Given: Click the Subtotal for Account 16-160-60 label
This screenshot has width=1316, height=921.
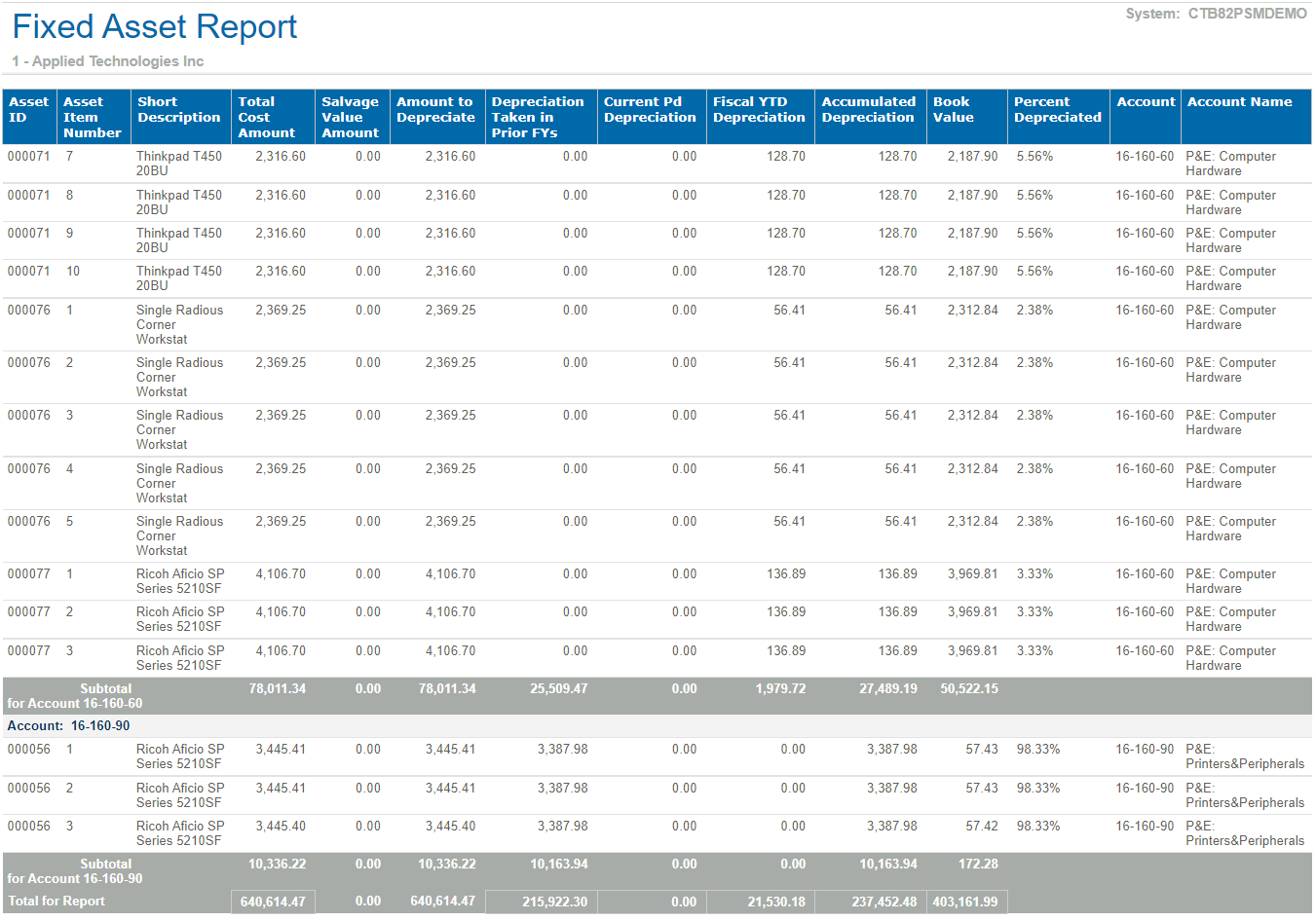Looking at the screenshot, I should click(75, 696).
